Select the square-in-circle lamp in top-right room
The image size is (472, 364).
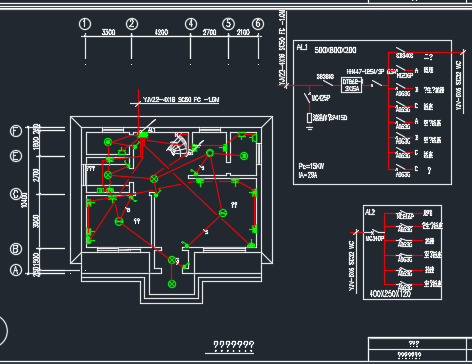244,156
